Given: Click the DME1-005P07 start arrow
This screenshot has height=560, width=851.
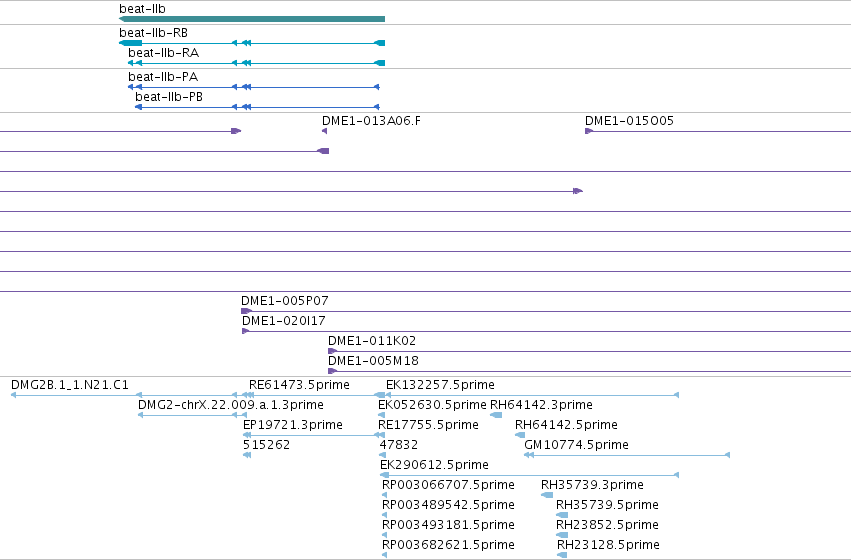Looking at the screenshot, I should click(246, 311).
